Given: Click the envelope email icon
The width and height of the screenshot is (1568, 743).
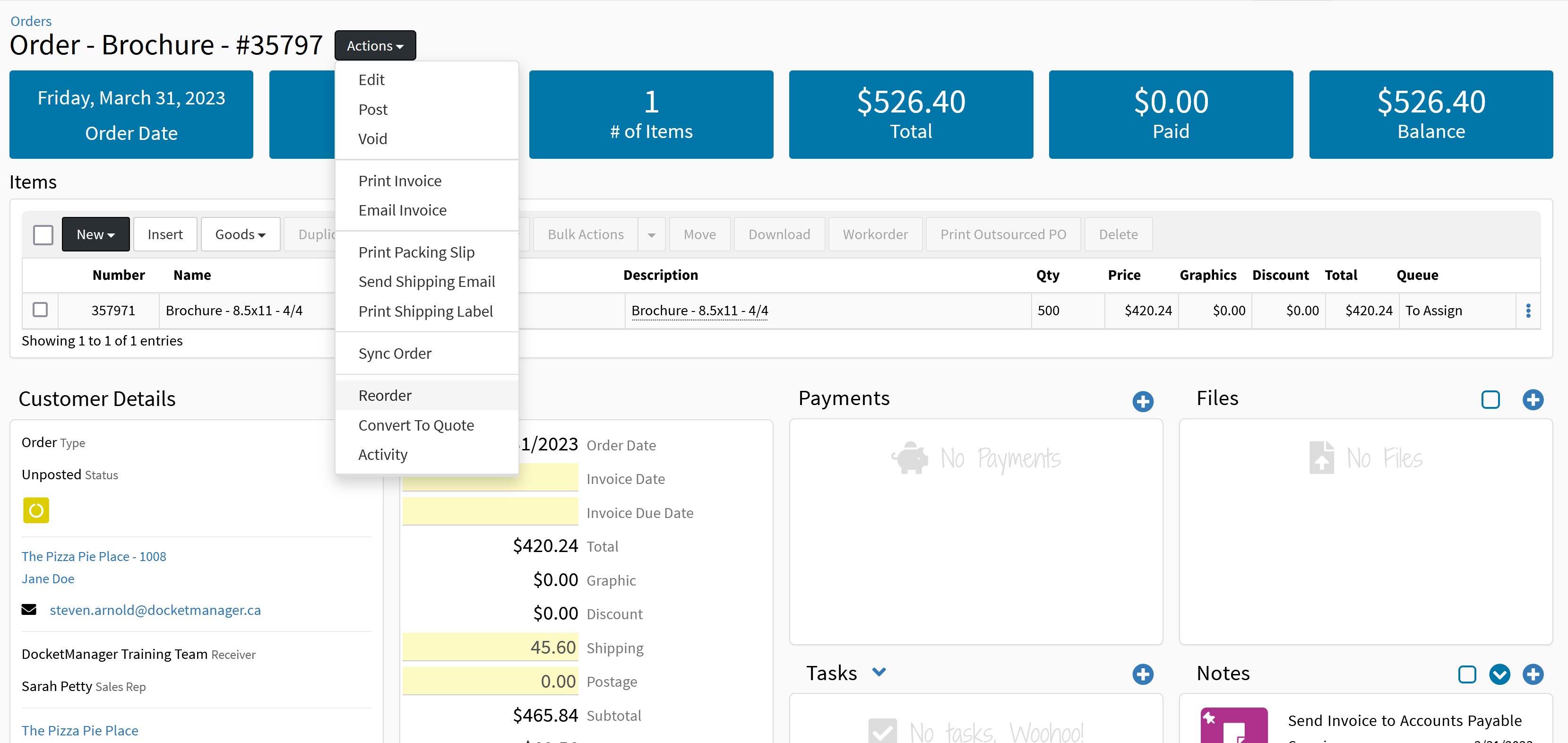Looking at the screenshot, I should (29, 610).
